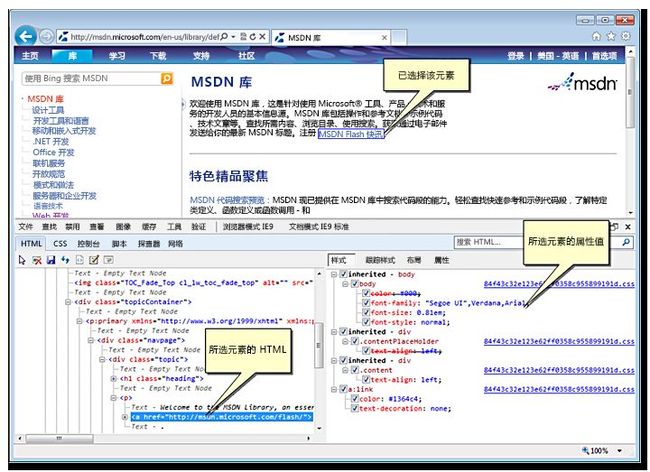650x472 pixels.
Task: Close the developer tools pane
Action: click(x=628, y=227)
